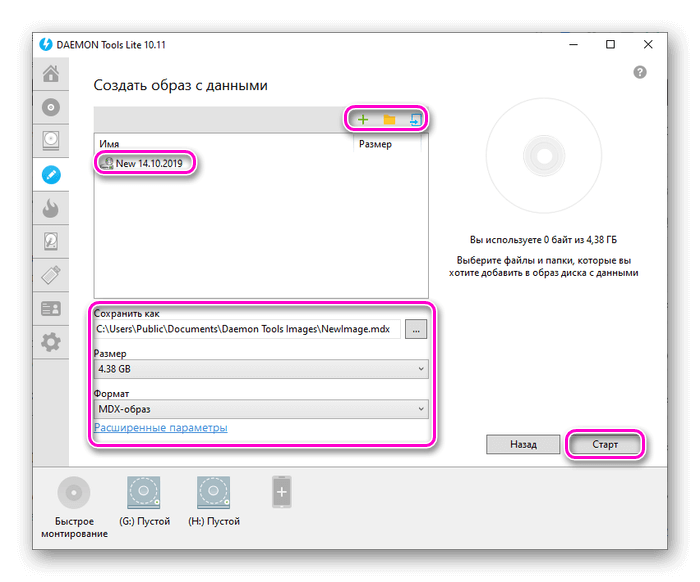This screenshot has height=582, width=700.
Task: Select the (G:) Пустой virtual drive
Action: pyautogui.click(x=144, y=501)
